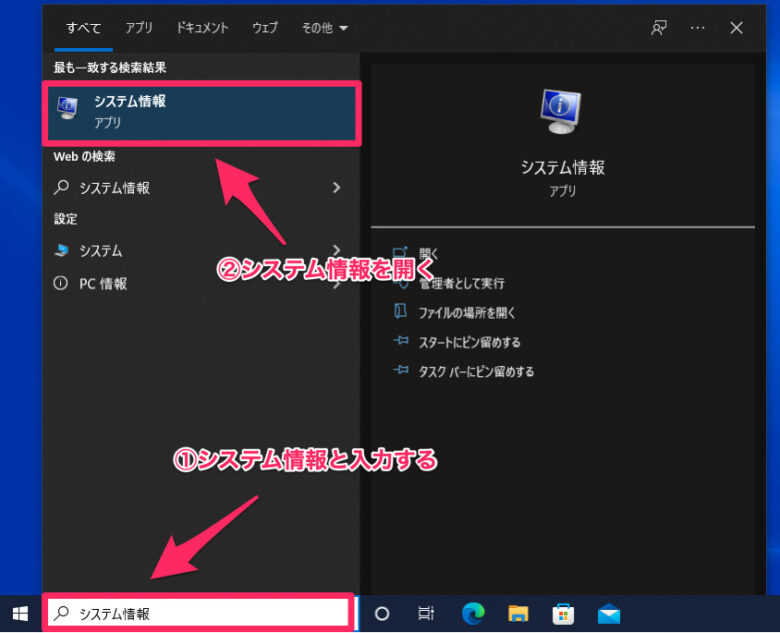Open the feedback icon in search header
Image resolution: width=780 pixels, height=633 pixels.
point(659,28)
